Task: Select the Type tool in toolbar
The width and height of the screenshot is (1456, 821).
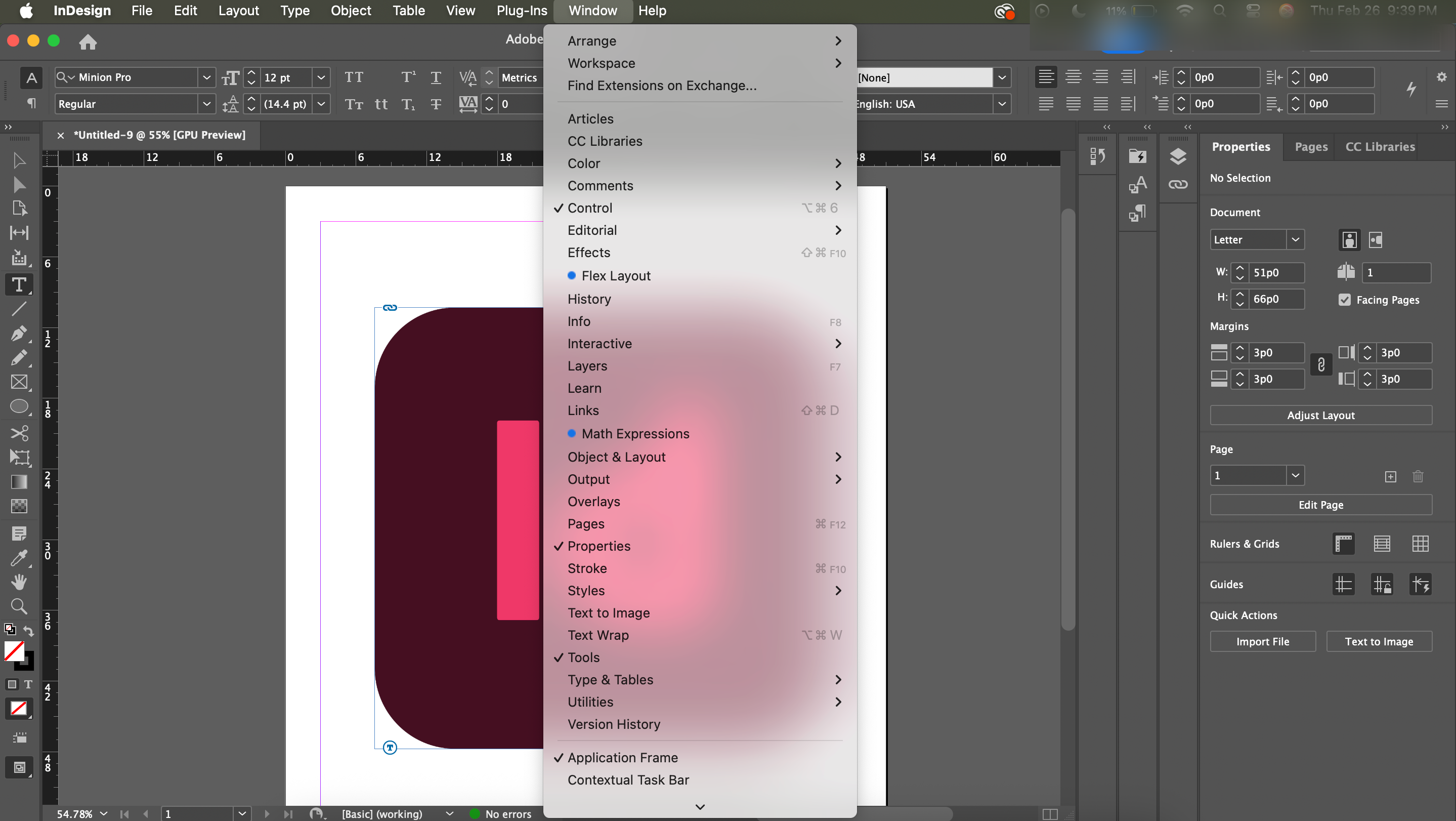Action: (x=19, y=284)
